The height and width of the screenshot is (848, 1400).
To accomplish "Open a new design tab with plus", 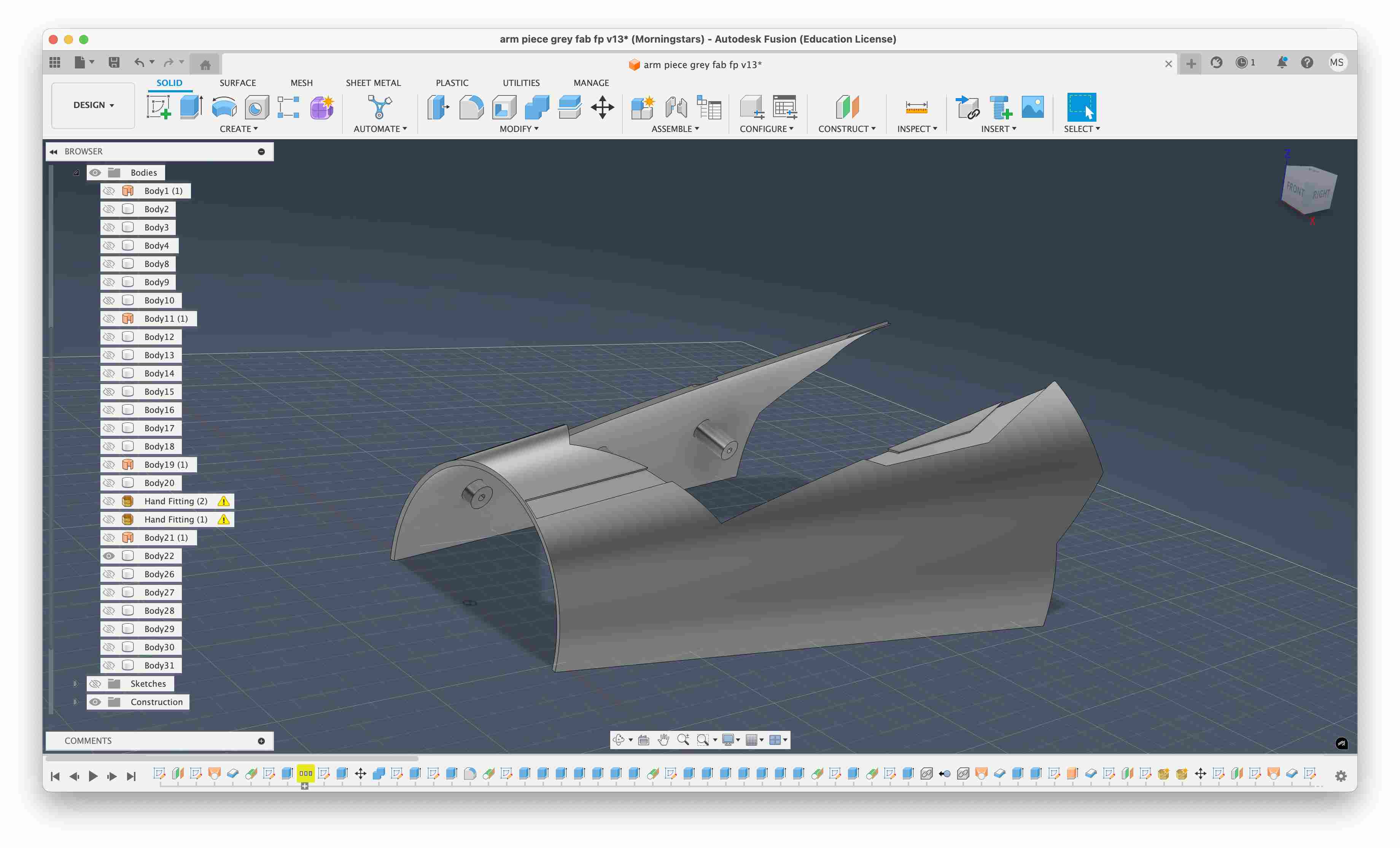I will point(1191,64).
